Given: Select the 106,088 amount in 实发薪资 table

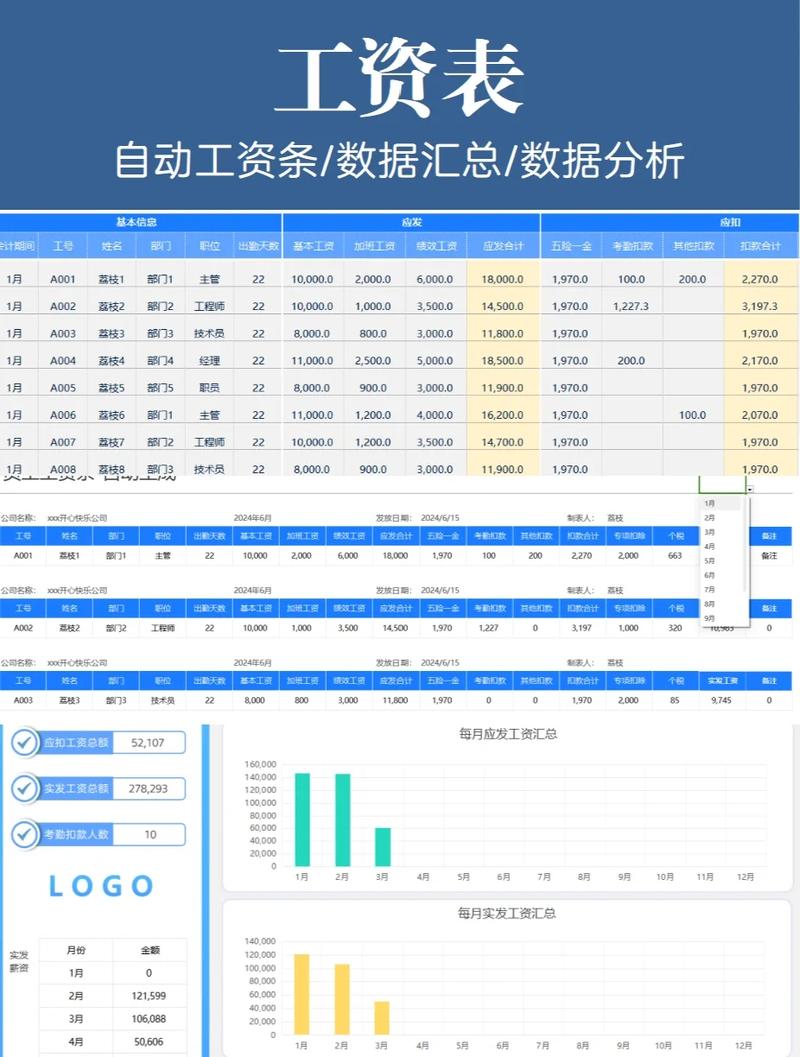Looking at the screenshot, I should point(149,1019).
